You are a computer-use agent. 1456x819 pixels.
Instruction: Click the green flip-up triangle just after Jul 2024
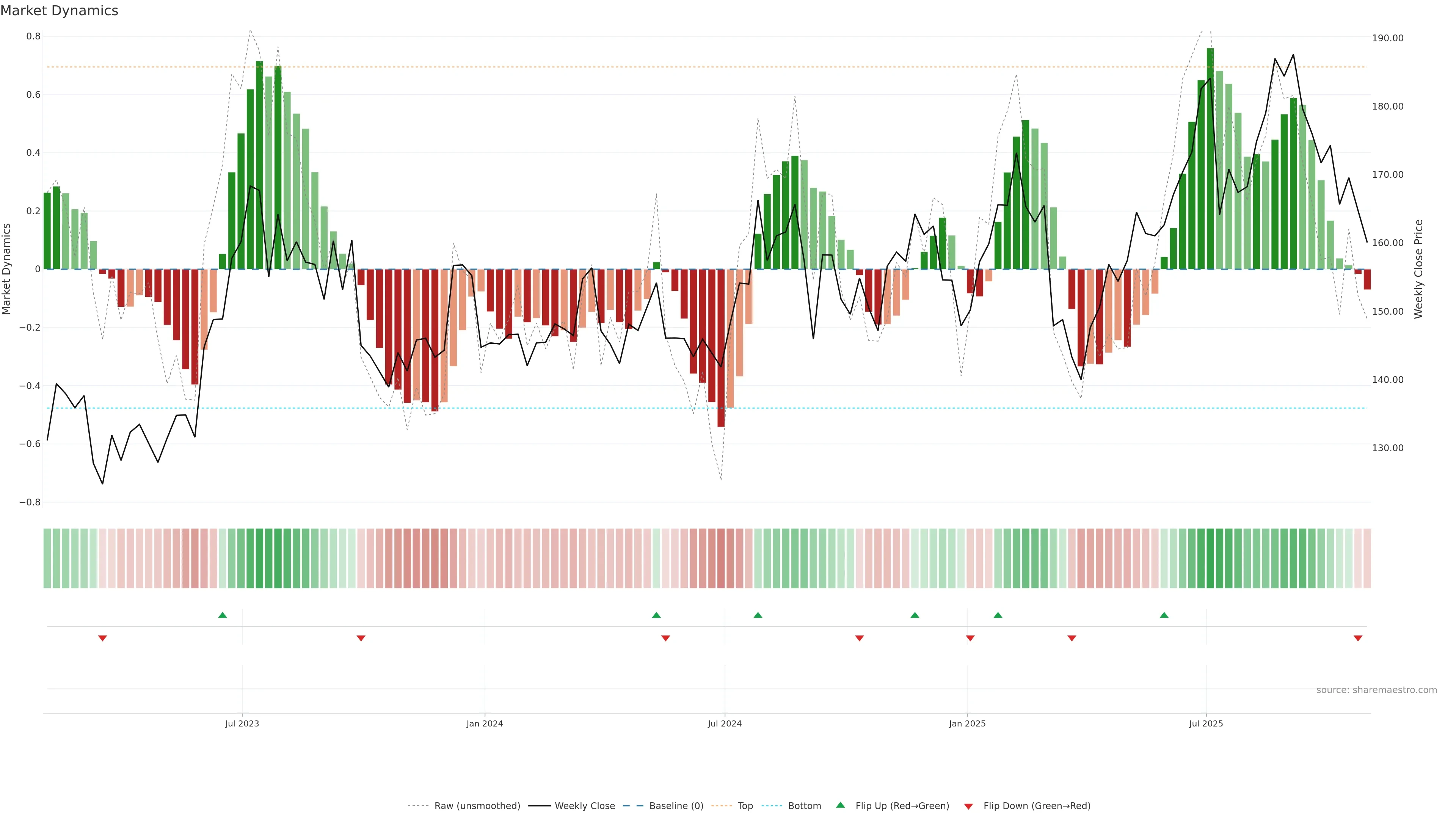pos(758,615)
